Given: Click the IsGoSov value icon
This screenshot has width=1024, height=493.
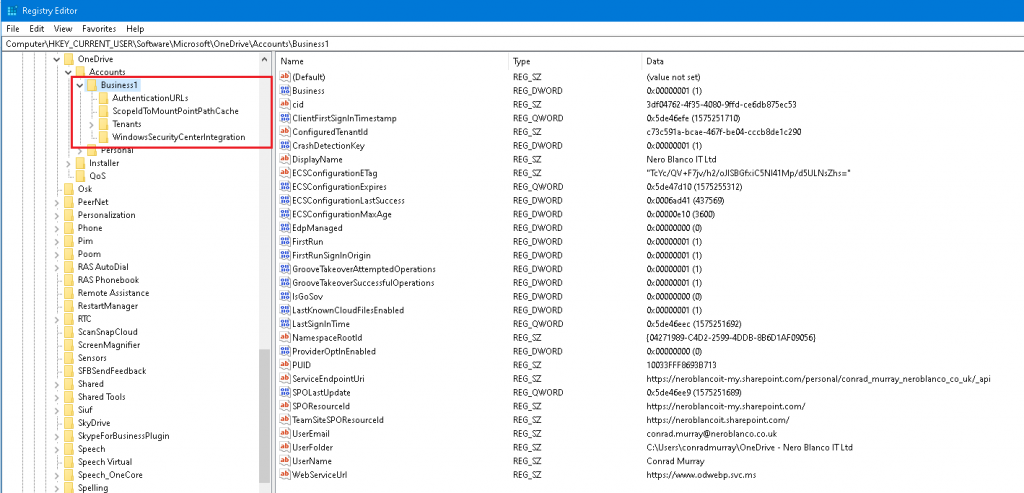Looking at the screenshot, I should tap(285, 296).
